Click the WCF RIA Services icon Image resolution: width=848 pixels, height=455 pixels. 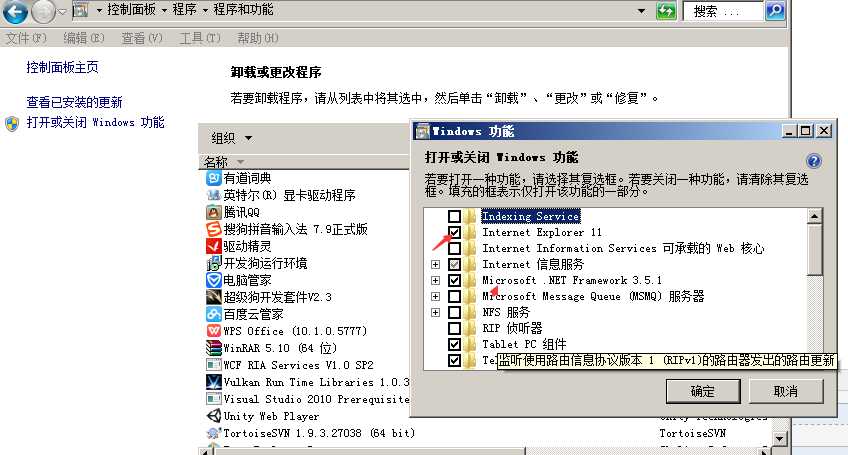click(214, 365)
